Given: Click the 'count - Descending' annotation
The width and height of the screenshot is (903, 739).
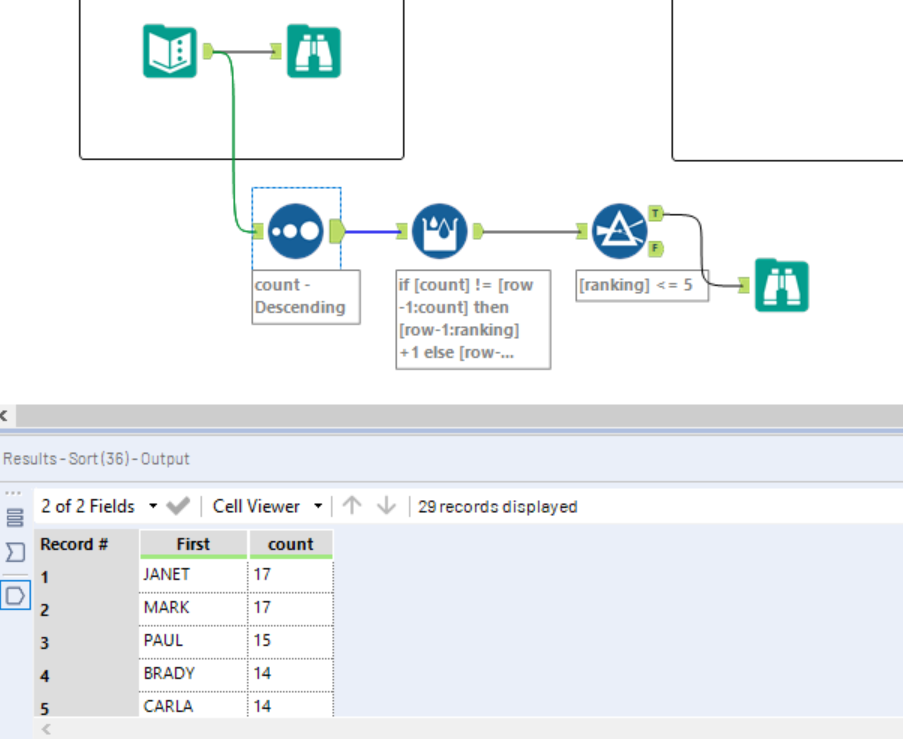Looking at the screenshot, I should pyautogui.click(x=306, y=297).
